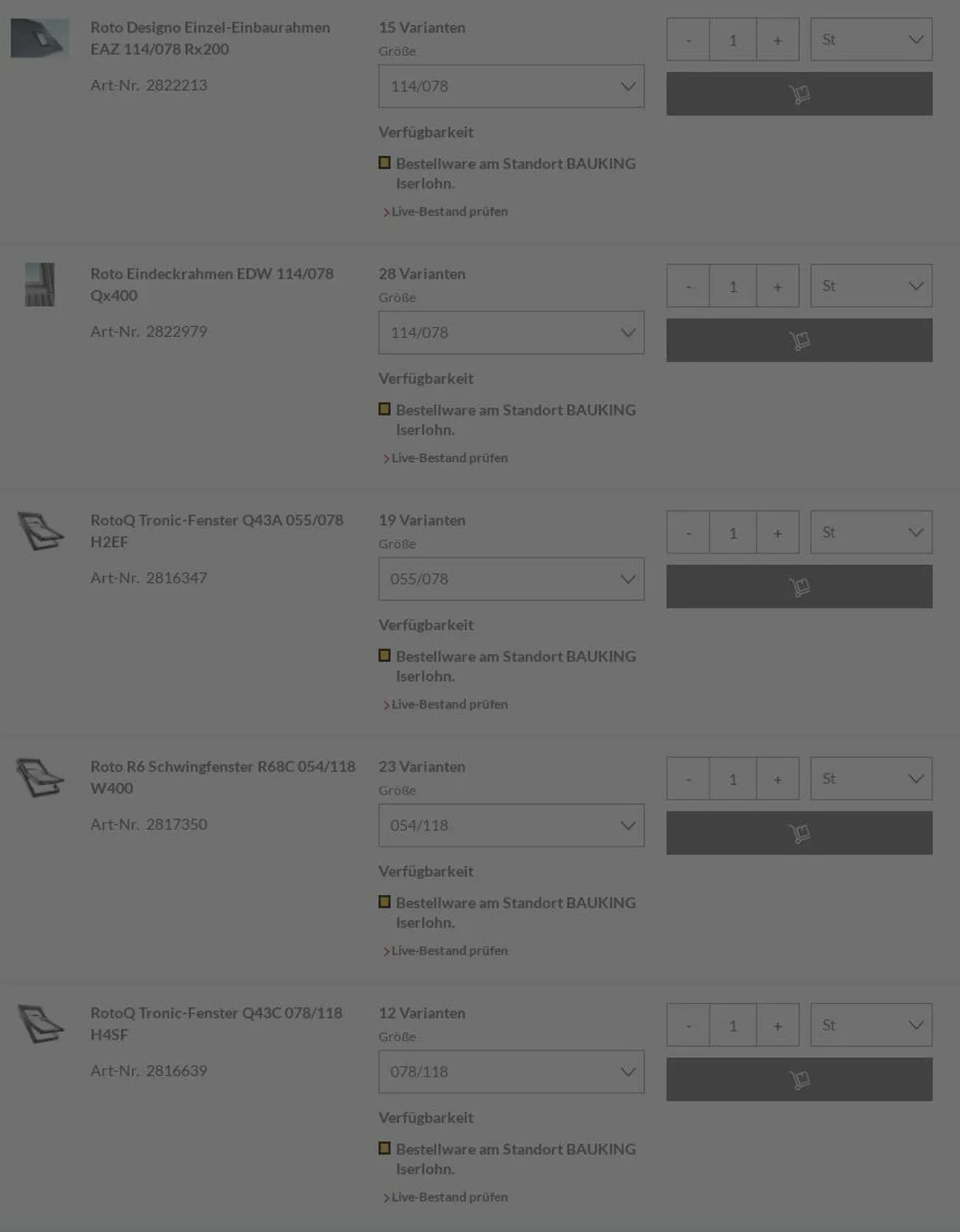This screenshot has width=960, height=1232.
Task: Decrease quantity for RotoQ Tronic-Fenster Q43A
Action: 688,533
